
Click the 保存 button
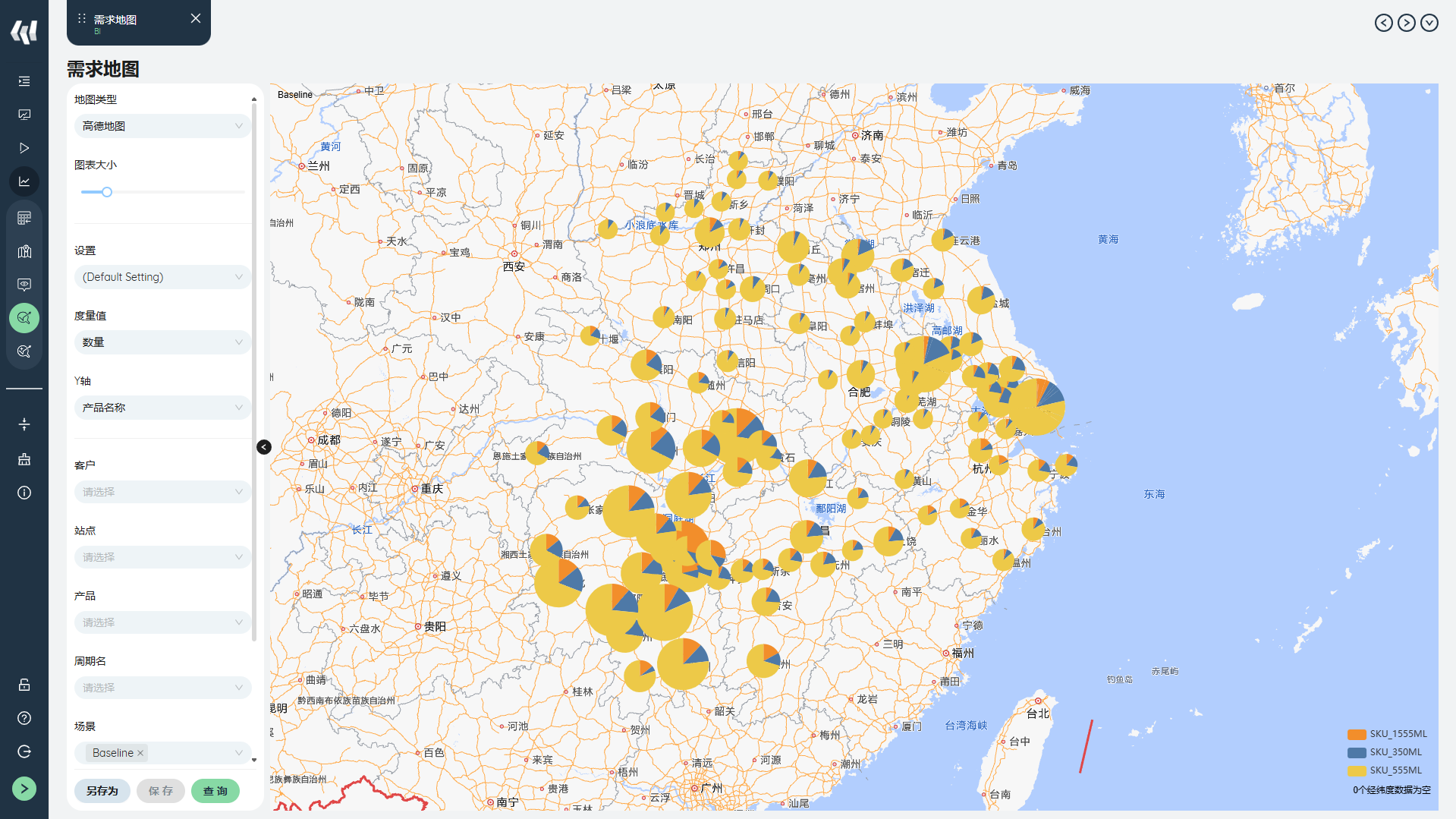coord(161,791)
